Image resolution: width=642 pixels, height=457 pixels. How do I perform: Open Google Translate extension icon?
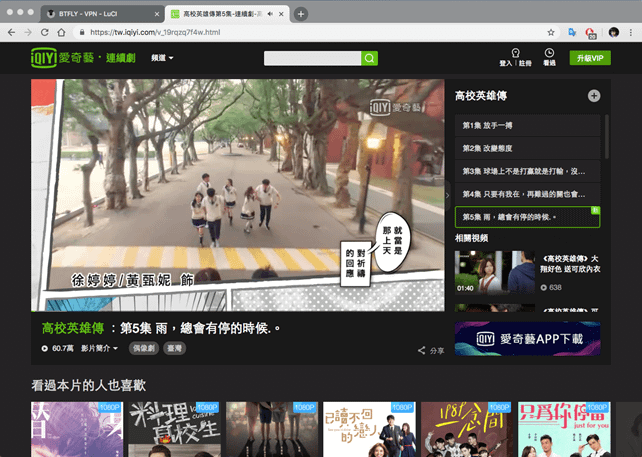tap(572, 32)
